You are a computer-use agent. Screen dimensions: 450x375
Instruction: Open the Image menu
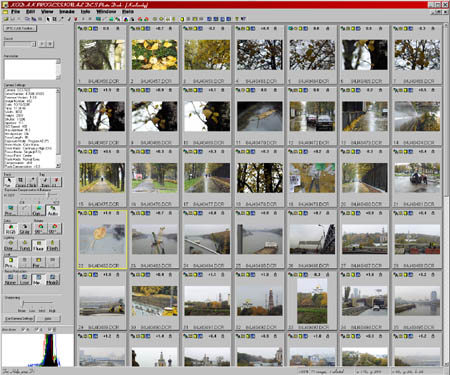pyautogui.click(x=67, y=11)
